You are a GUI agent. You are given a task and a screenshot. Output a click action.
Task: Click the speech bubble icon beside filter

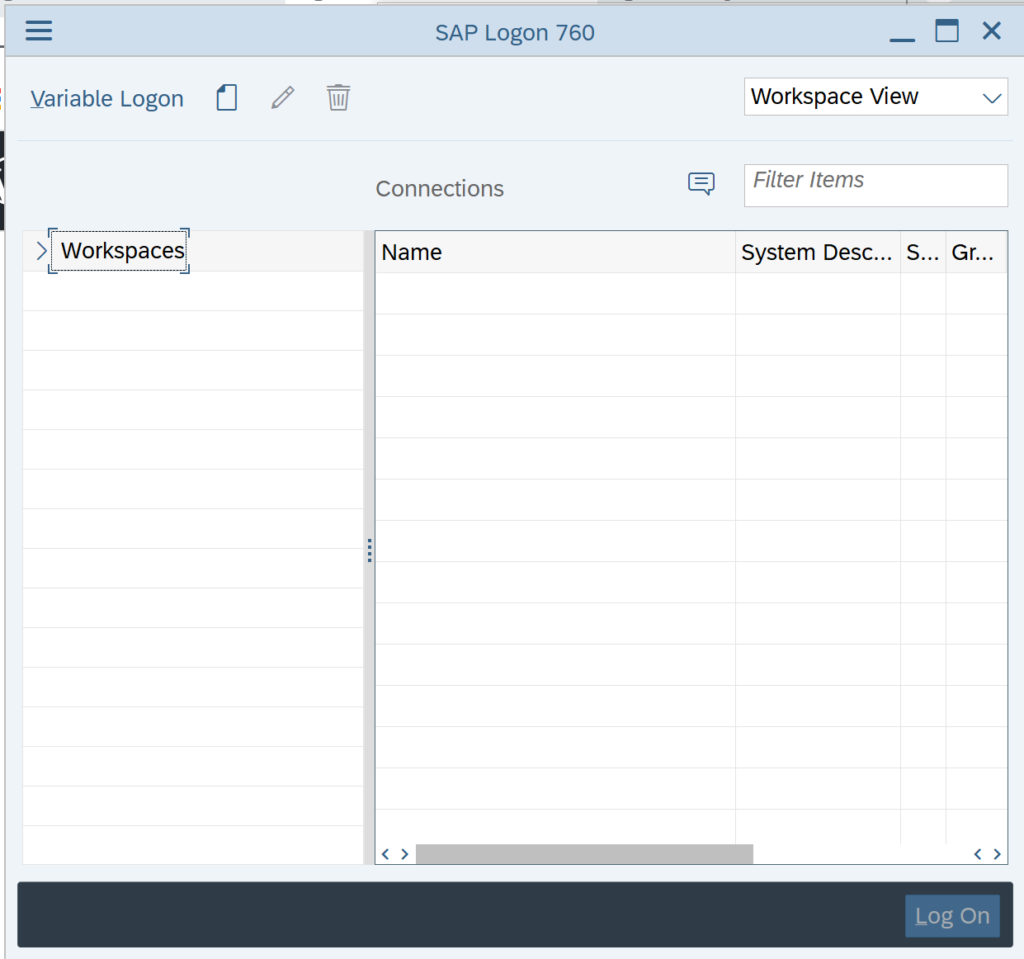tap(701, 184)
